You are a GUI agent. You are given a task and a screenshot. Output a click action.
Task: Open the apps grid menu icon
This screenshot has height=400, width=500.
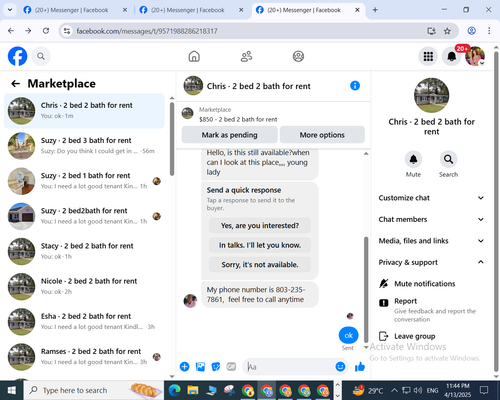428,56
